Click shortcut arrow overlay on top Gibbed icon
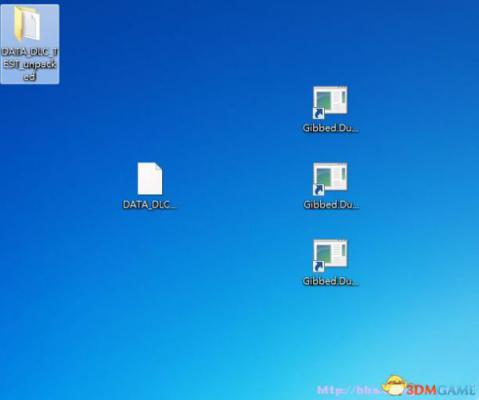Viewport: 479px width, 400px height. point(319,113)
